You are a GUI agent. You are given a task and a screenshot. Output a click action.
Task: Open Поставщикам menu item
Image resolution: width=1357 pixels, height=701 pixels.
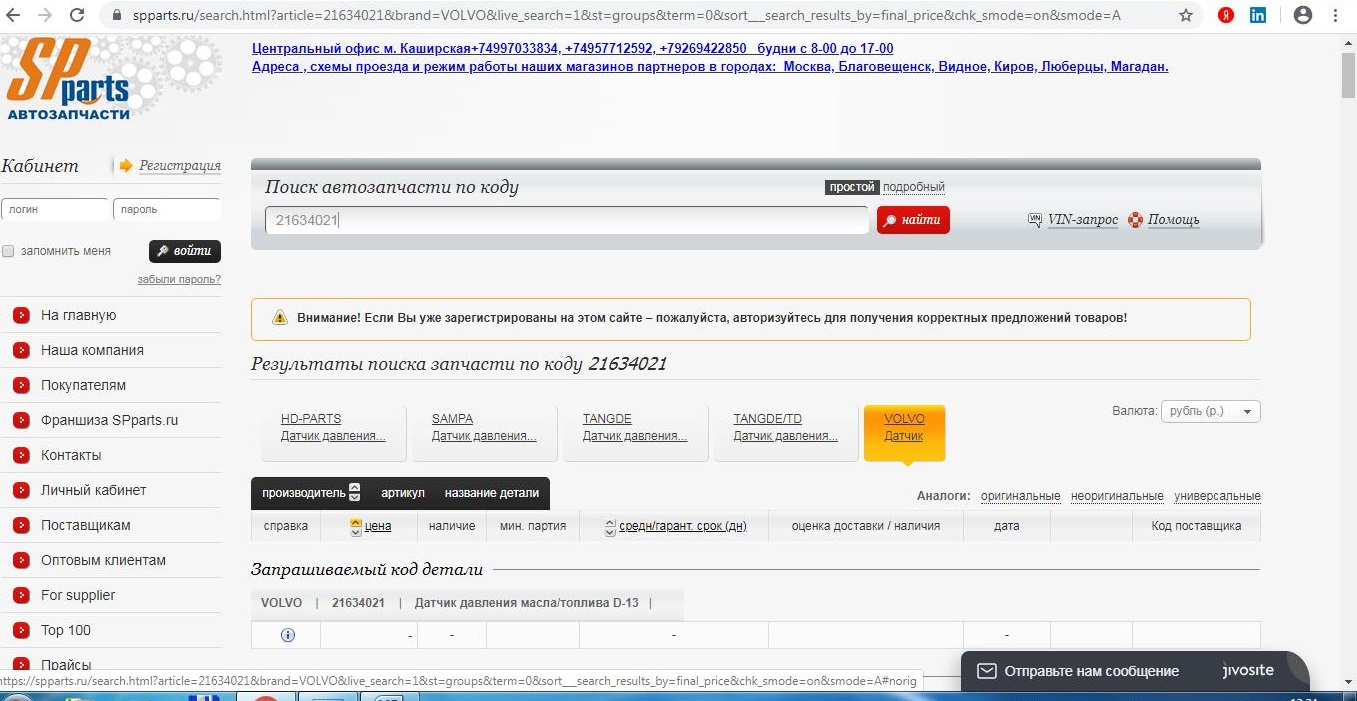(x=85, y=525)
